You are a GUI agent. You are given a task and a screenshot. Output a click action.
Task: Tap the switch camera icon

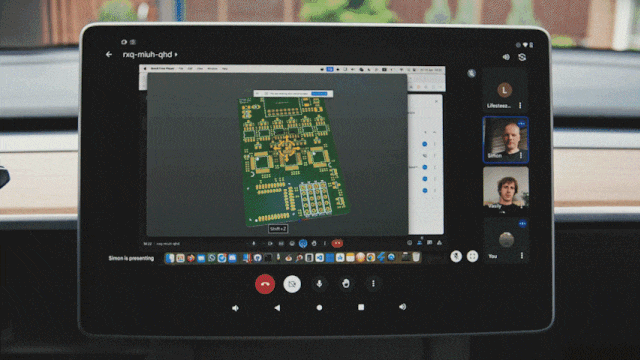(522, 57)
